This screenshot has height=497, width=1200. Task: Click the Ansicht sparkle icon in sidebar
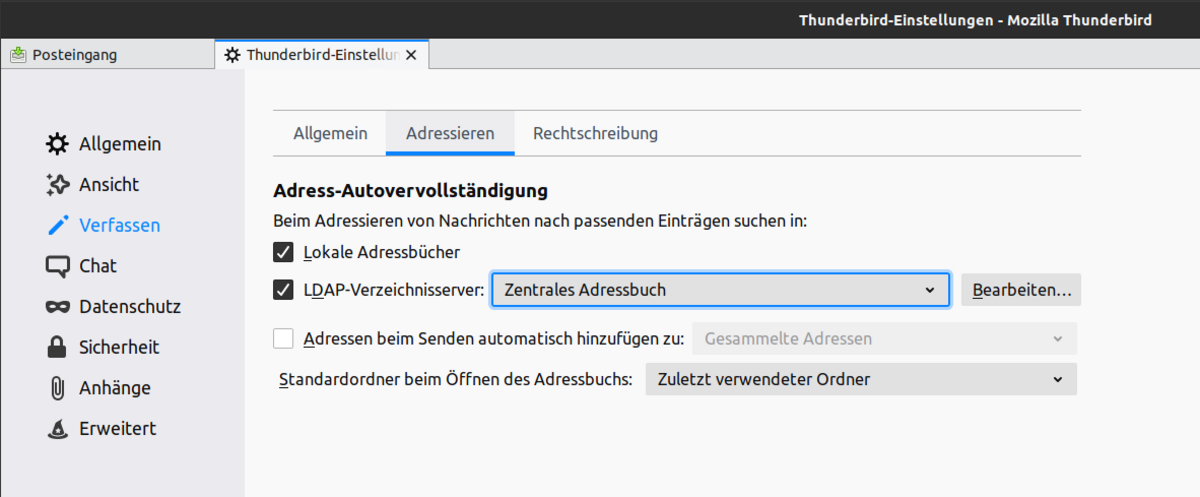point(57,185)
